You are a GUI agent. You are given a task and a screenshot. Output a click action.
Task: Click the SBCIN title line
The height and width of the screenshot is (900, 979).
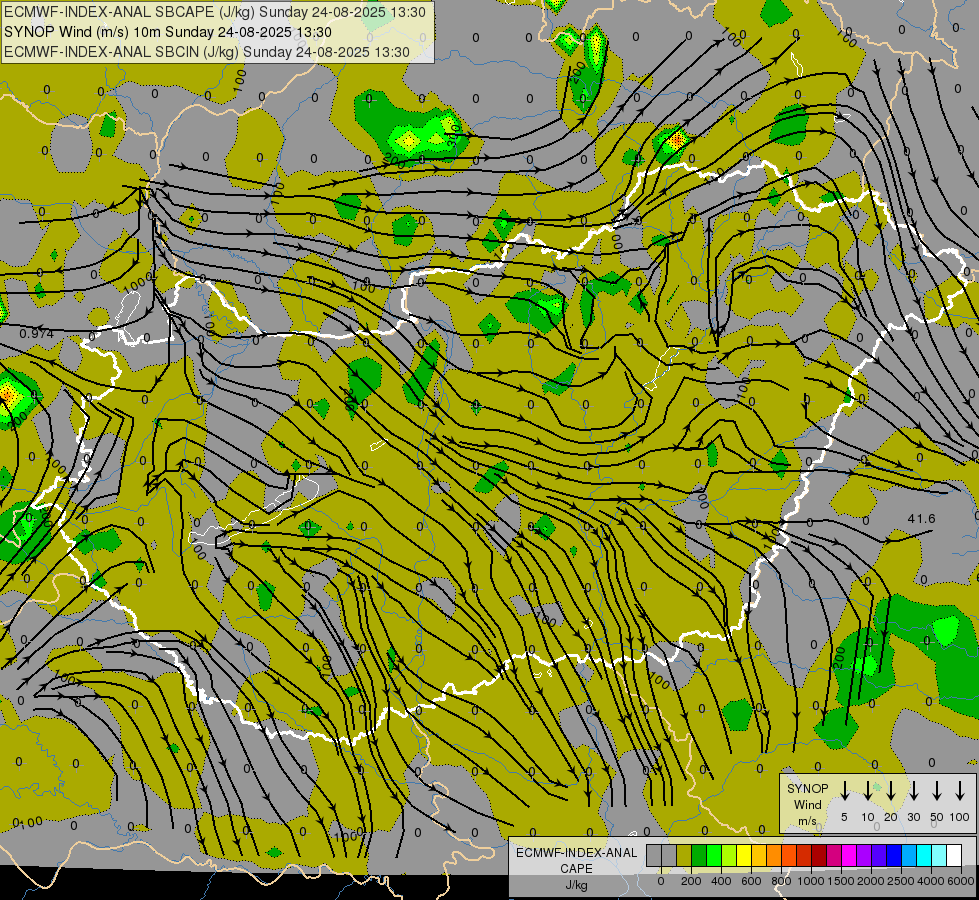pos(207,52)
